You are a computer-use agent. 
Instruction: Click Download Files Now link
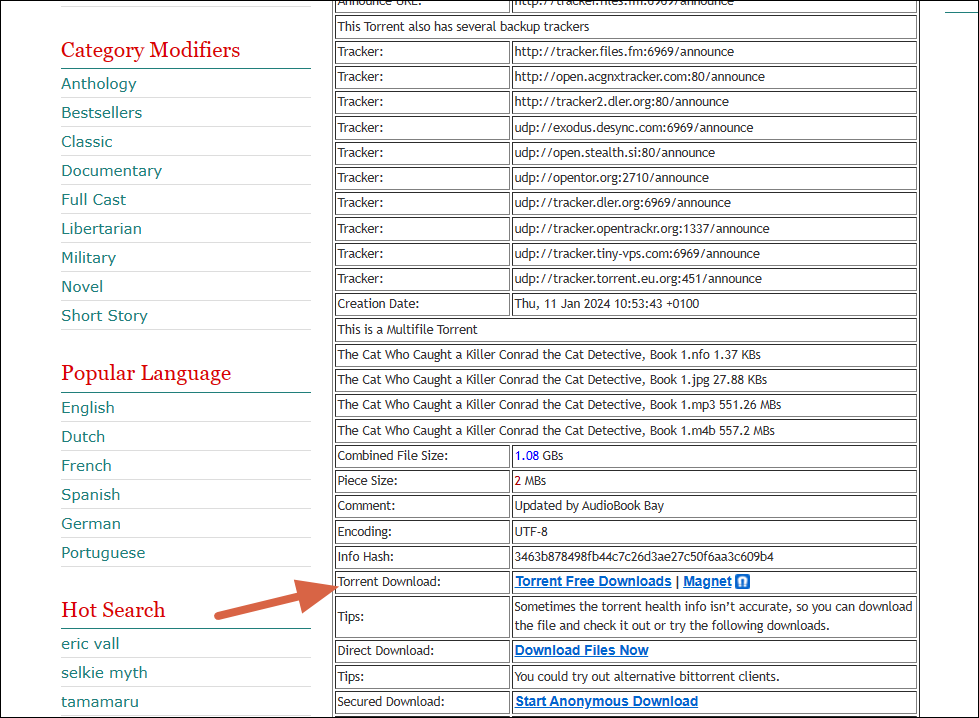coord(581,651)
